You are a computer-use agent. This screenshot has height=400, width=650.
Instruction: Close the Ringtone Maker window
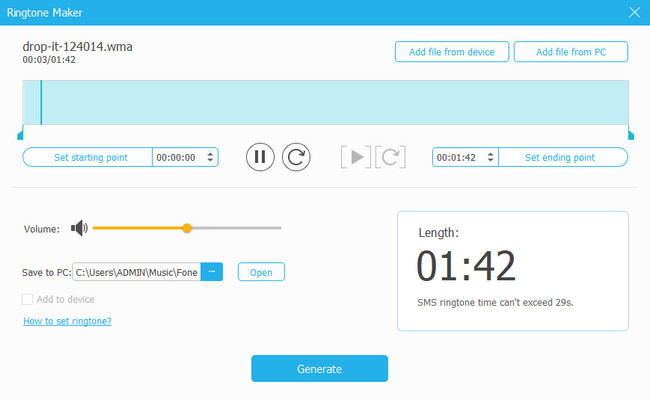(x=634, y=12)
